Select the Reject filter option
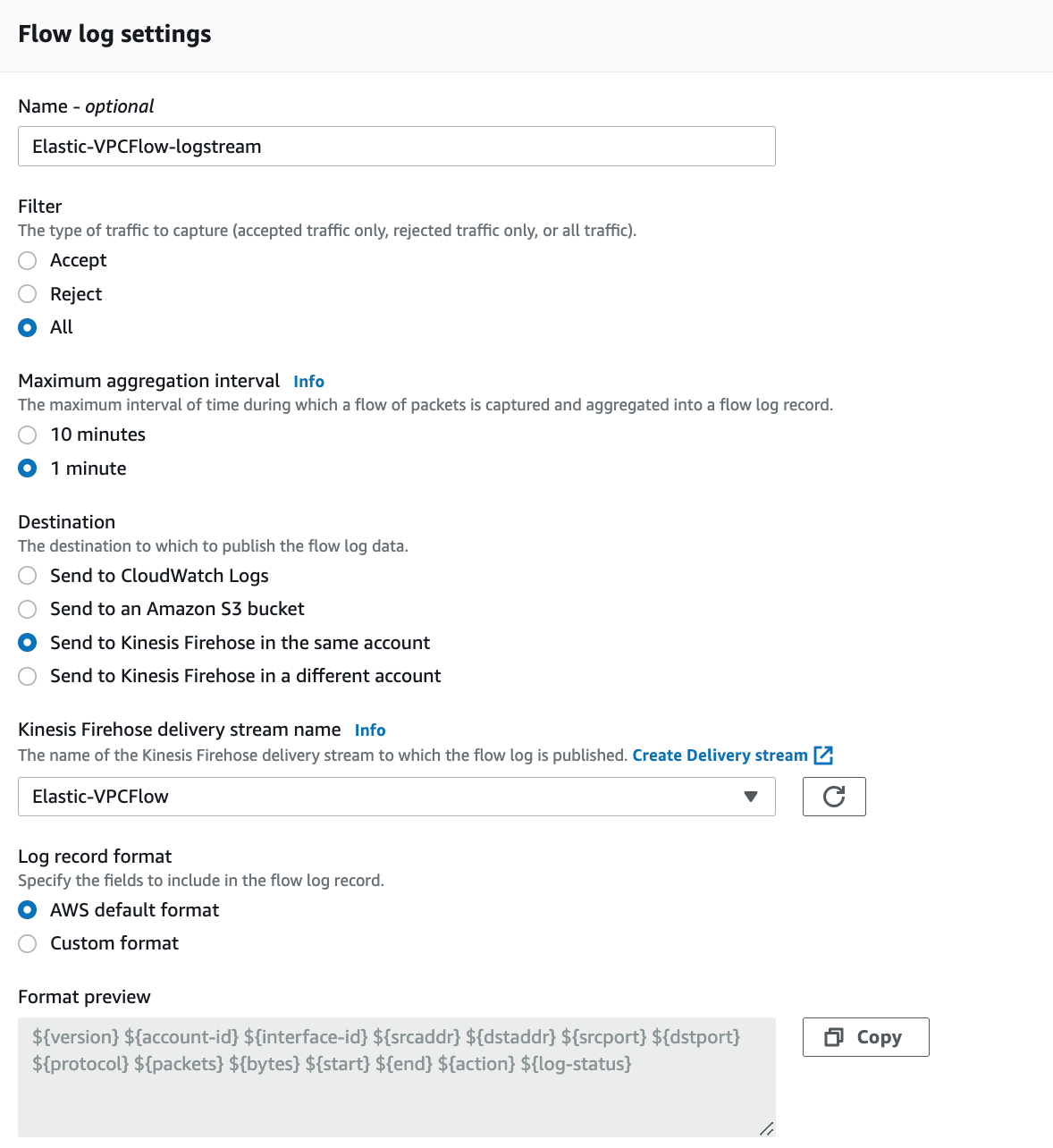Viewport: 1053px width, 1148px height. click(x=28, y=294)
